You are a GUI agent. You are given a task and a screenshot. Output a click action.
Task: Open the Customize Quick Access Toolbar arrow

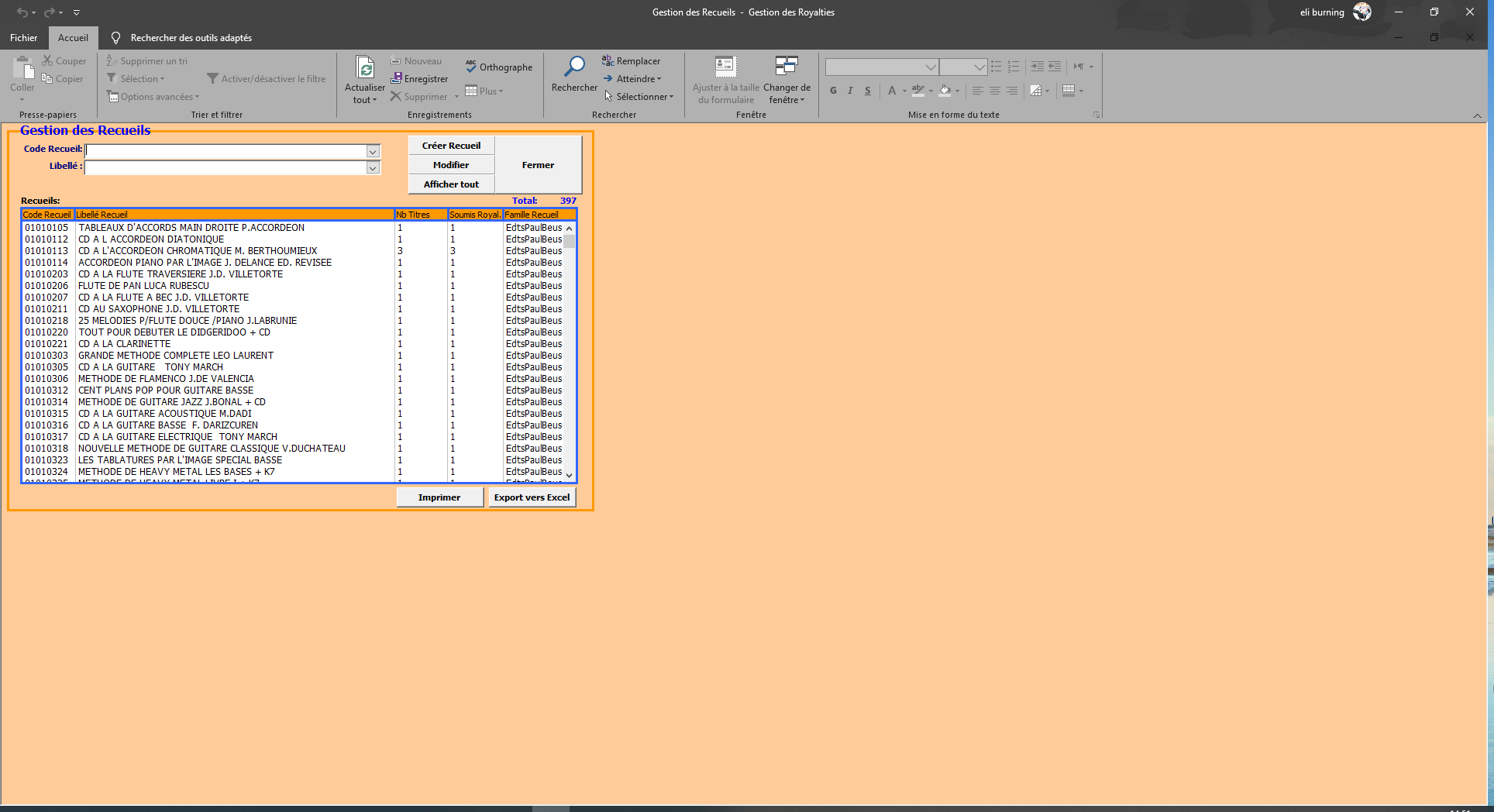[77, 12]
